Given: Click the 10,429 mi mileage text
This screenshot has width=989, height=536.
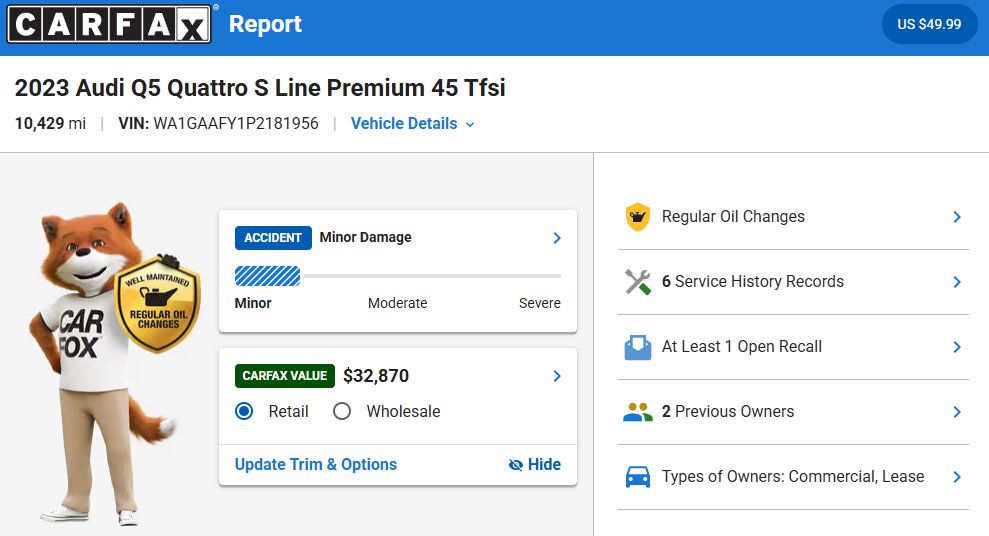Looking at the screenshot, I should click(50, 124).
